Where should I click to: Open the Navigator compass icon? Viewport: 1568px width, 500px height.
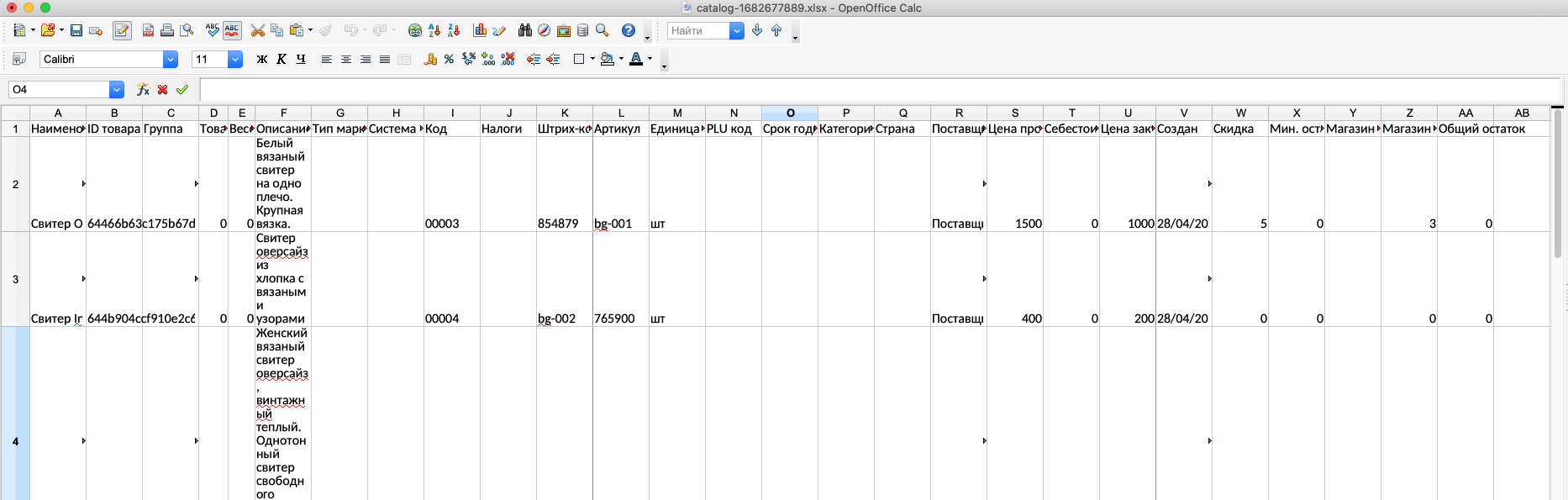[545, 31]
